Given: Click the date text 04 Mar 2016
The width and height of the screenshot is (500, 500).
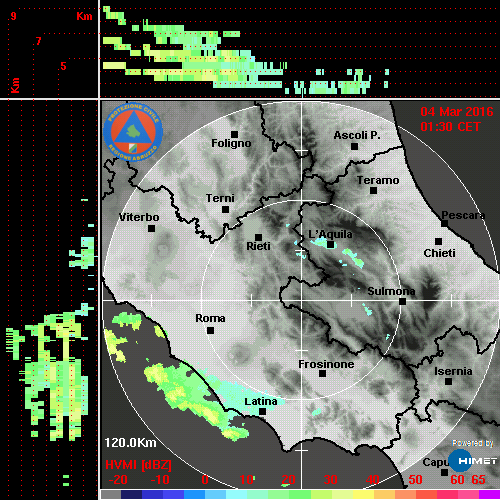Looking at the screenshot, I should (x=457, y=112).
